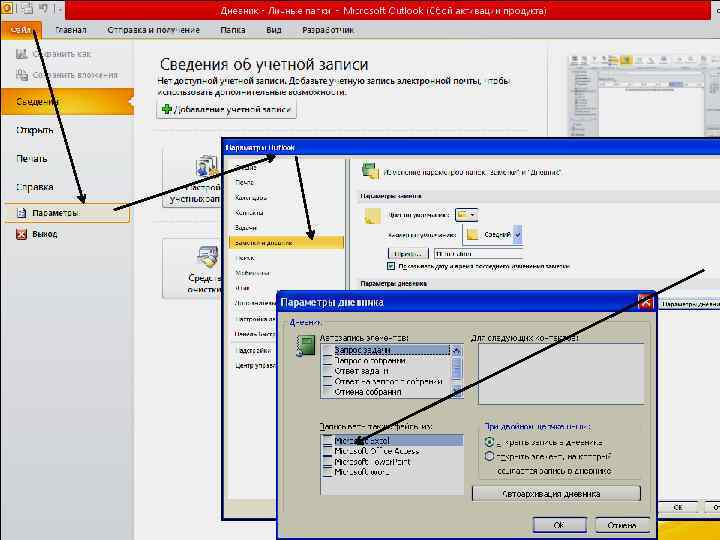Enable Microsoft PowerPoint checkbox
Image resolution: width=720 pixels, height=540 pixels.
click(327, 461)
